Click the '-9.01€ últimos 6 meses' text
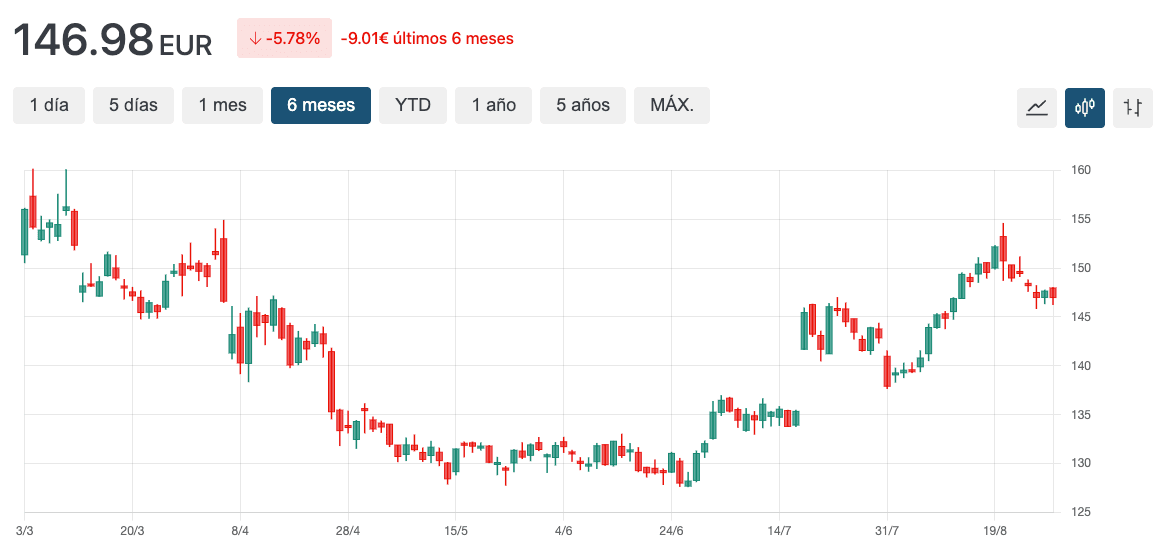This screenshot has height=545, width=1160. tap(427, 39)
